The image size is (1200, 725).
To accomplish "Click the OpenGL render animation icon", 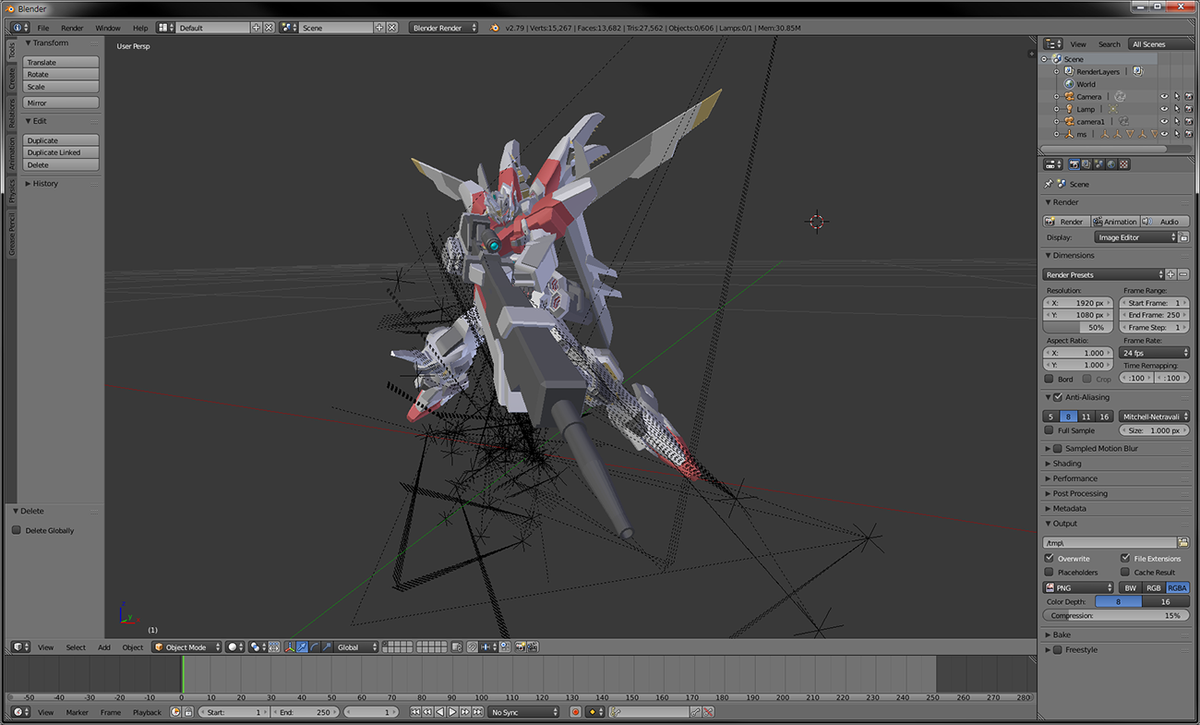I will coord(531,647).
